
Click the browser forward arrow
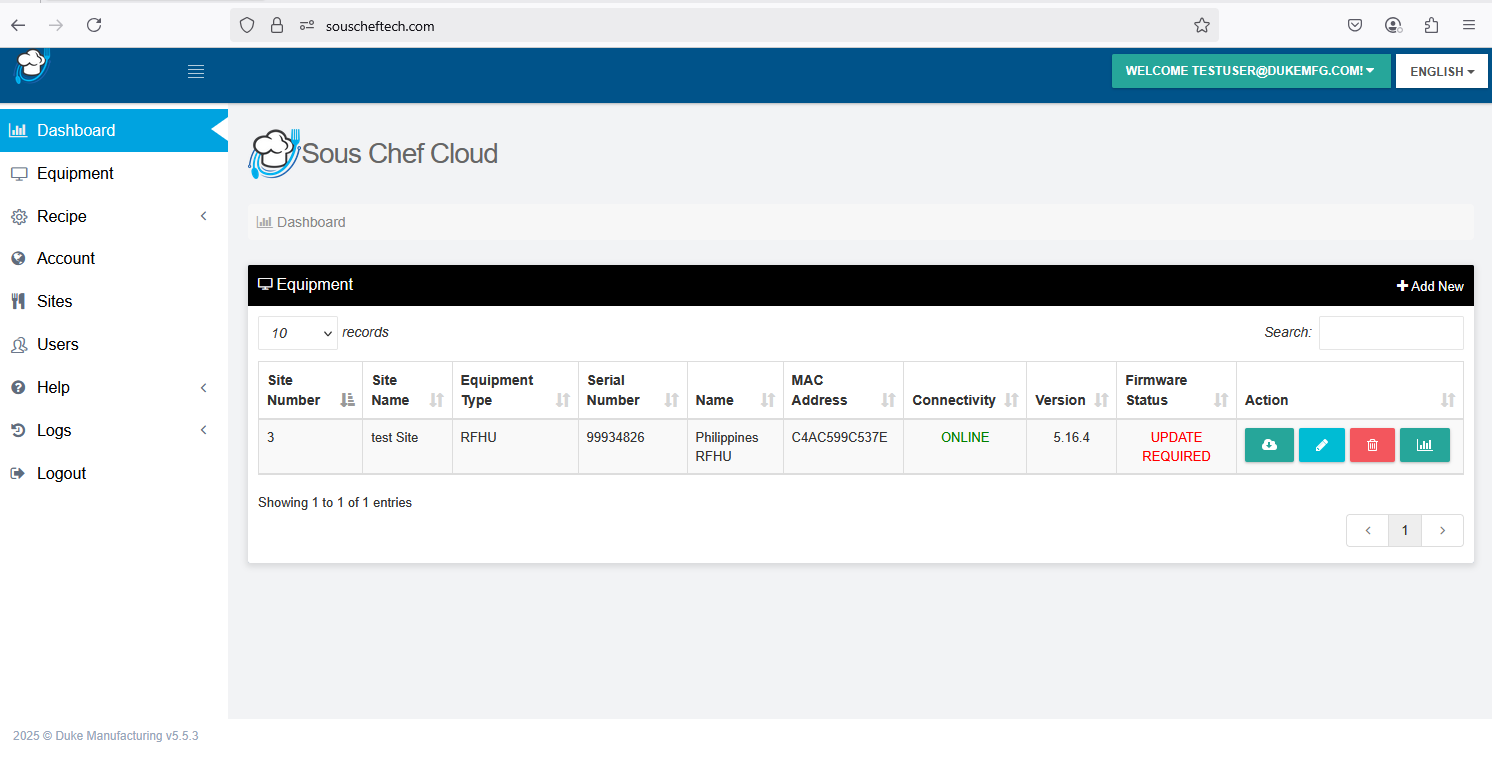(x=56, y=25)
